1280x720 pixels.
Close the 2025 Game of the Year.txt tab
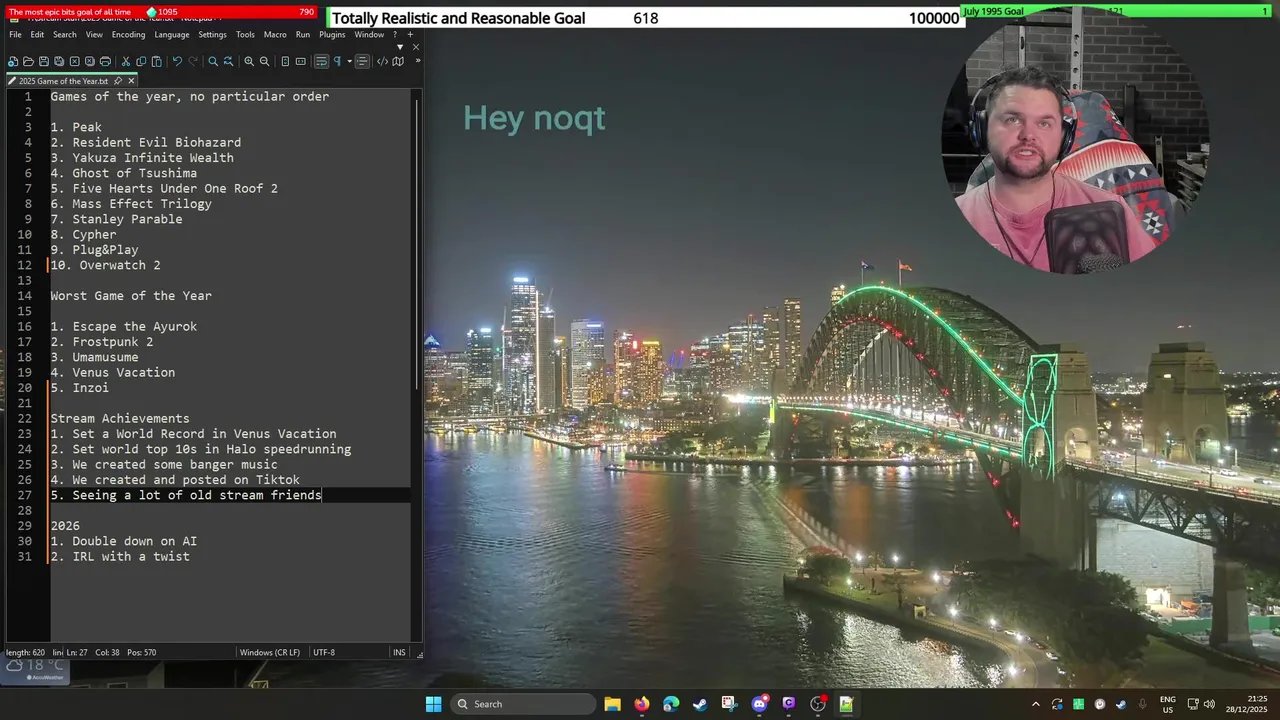[131, 81]
